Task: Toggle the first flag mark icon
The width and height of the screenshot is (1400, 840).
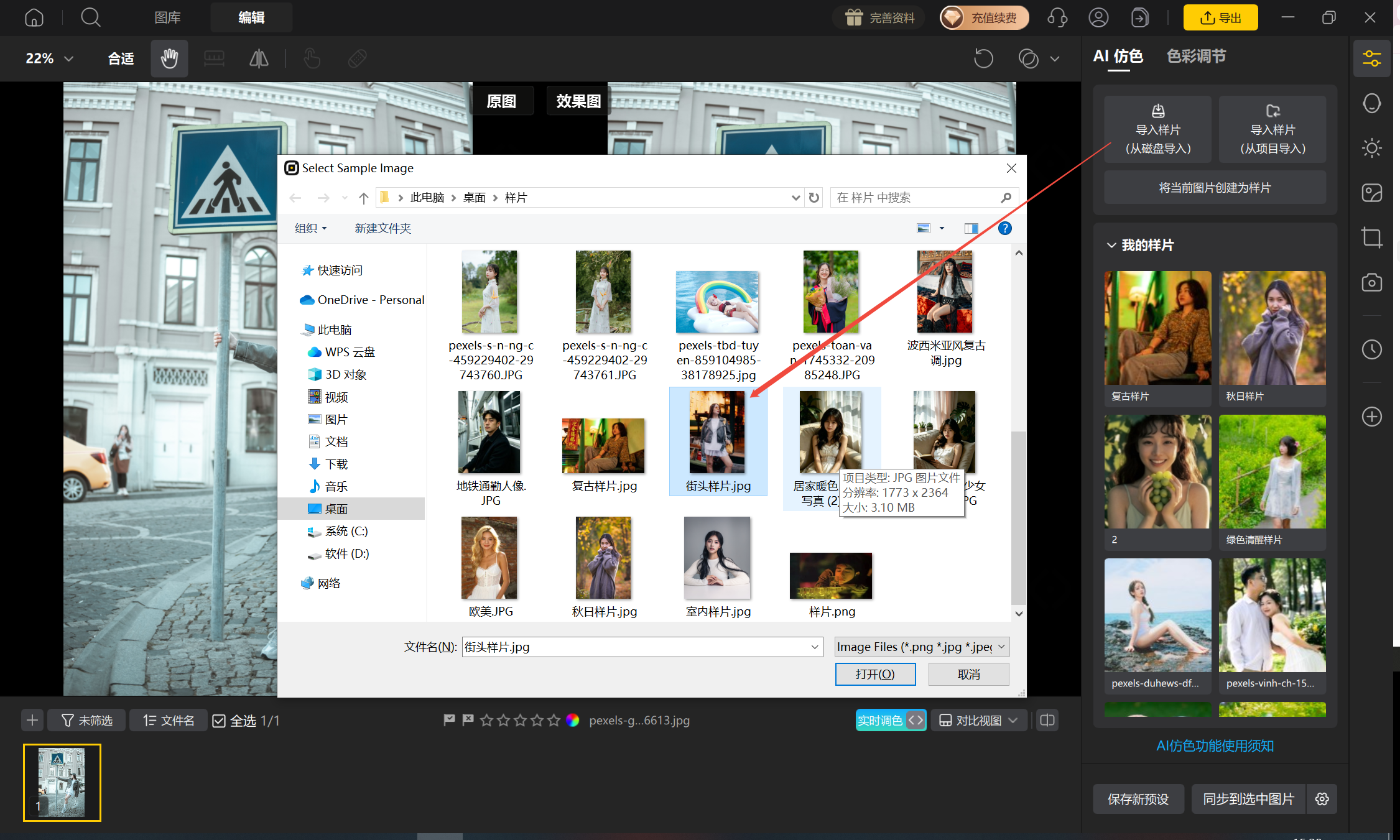Action: pyautogui.click(x=449, y=720)
